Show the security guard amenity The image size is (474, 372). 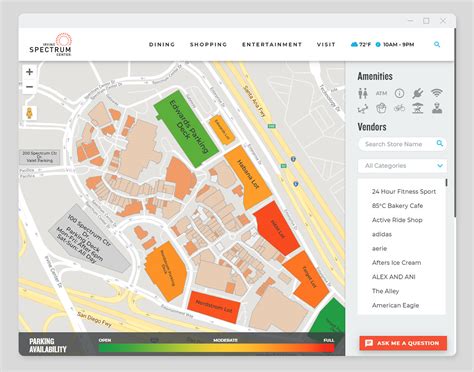point(437,108)
